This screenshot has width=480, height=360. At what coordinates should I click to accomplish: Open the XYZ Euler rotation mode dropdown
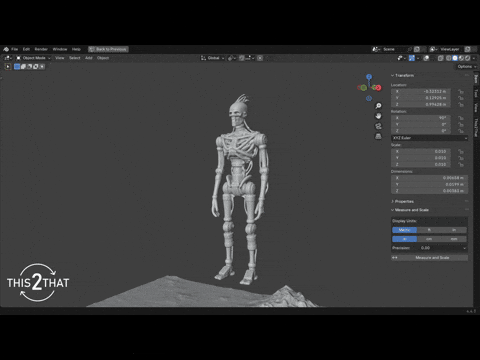click(429, 138)
